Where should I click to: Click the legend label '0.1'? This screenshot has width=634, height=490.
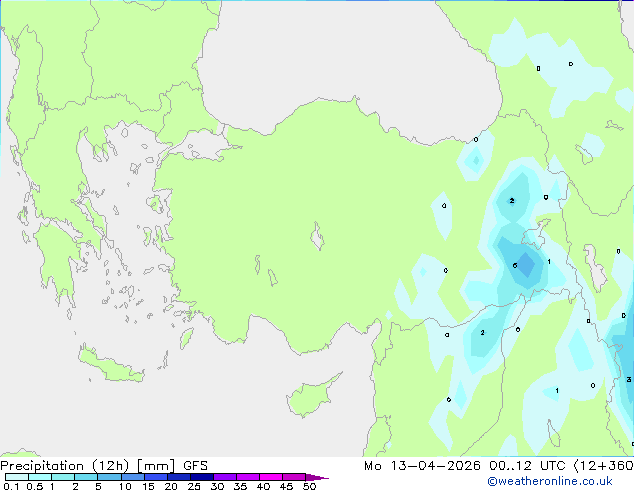11,486
